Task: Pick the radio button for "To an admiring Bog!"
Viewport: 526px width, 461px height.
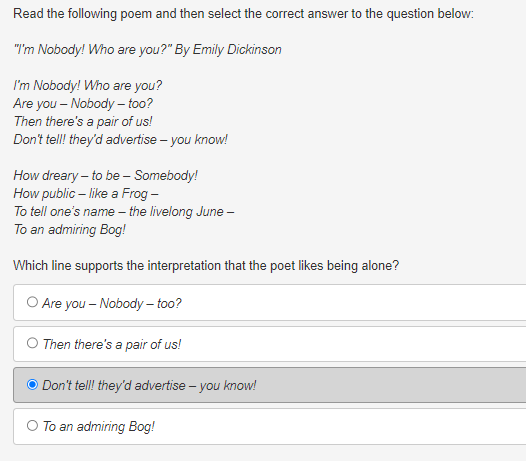Action: [32, 425]
